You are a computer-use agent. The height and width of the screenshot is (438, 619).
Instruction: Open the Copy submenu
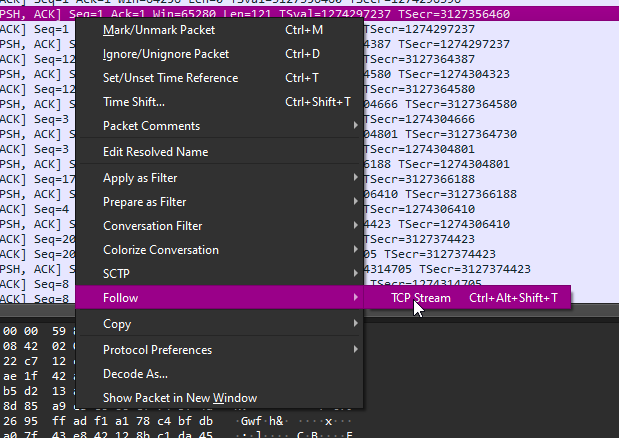(219, 324)
